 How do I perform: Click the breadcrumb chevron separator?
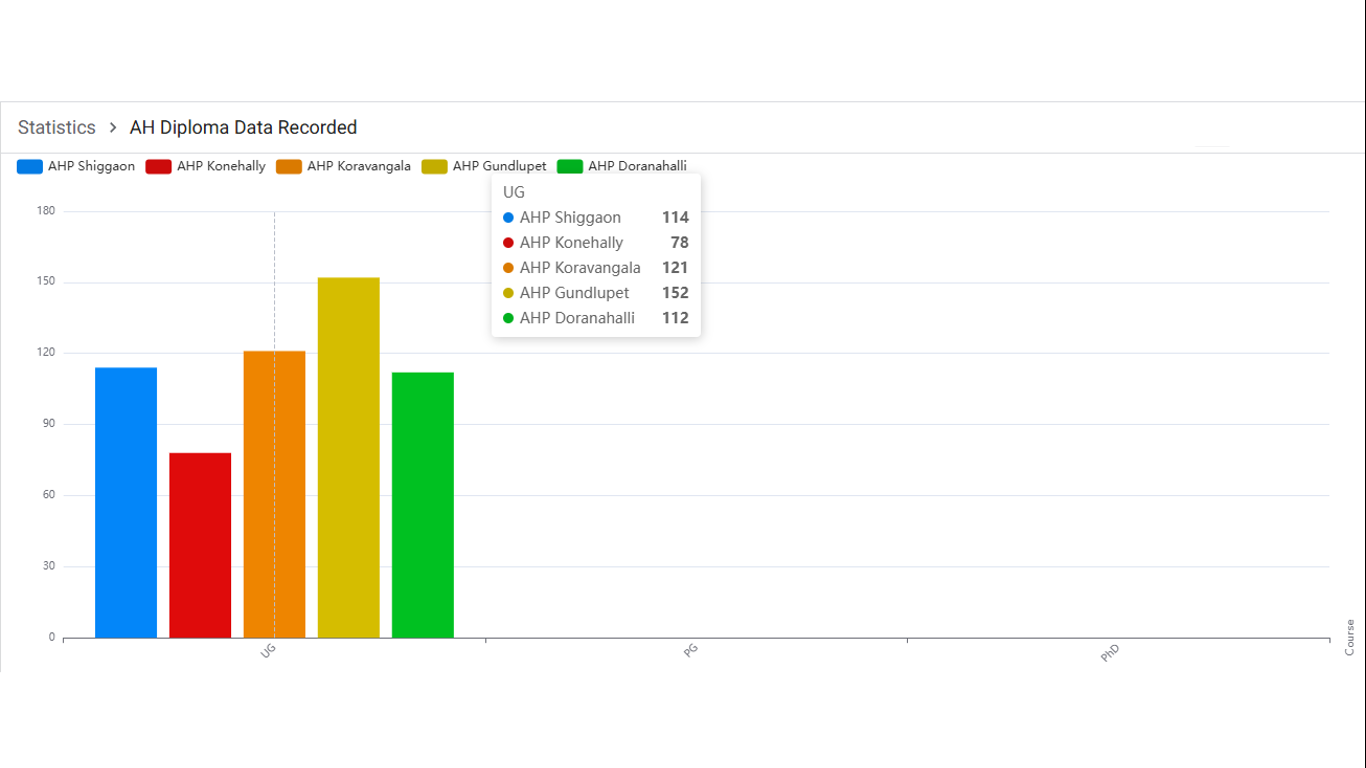coord(113,128)
